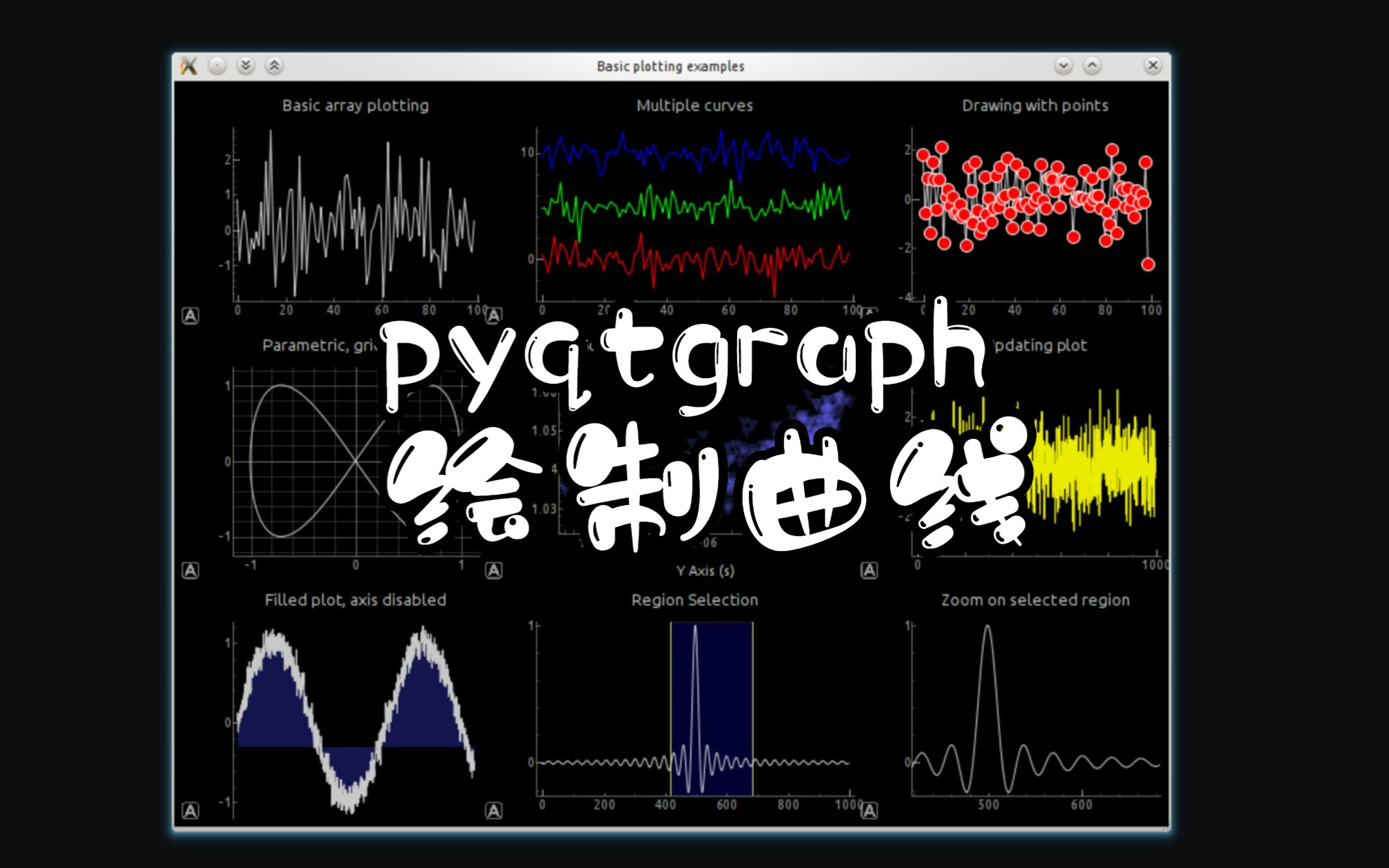Auto-range the Parametric grid plot
The height and width of the screenshot is (868, 1389).
coord(190,570)
